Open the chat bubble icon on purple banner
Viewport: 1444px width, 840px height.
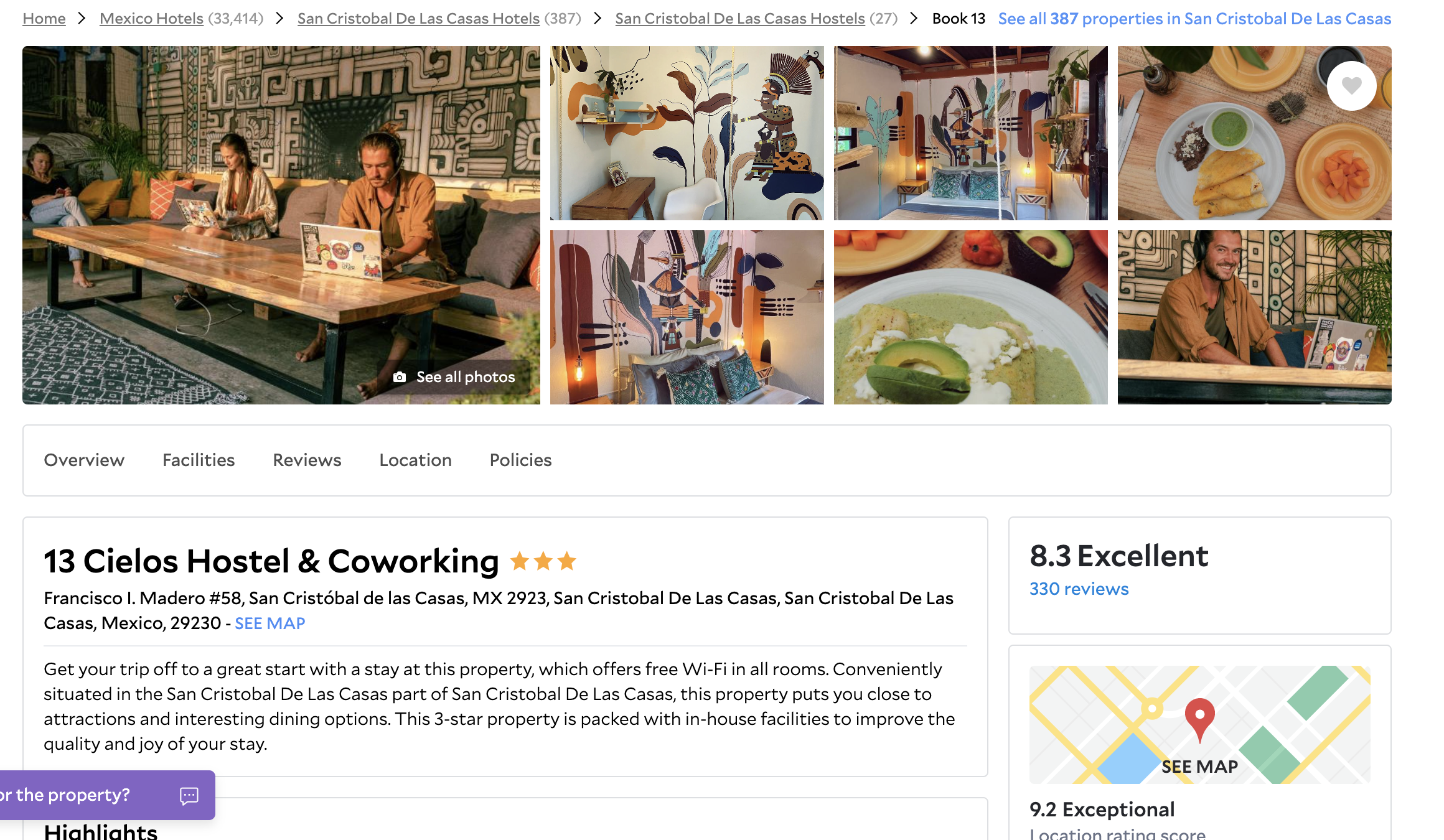tap(189, 795)
